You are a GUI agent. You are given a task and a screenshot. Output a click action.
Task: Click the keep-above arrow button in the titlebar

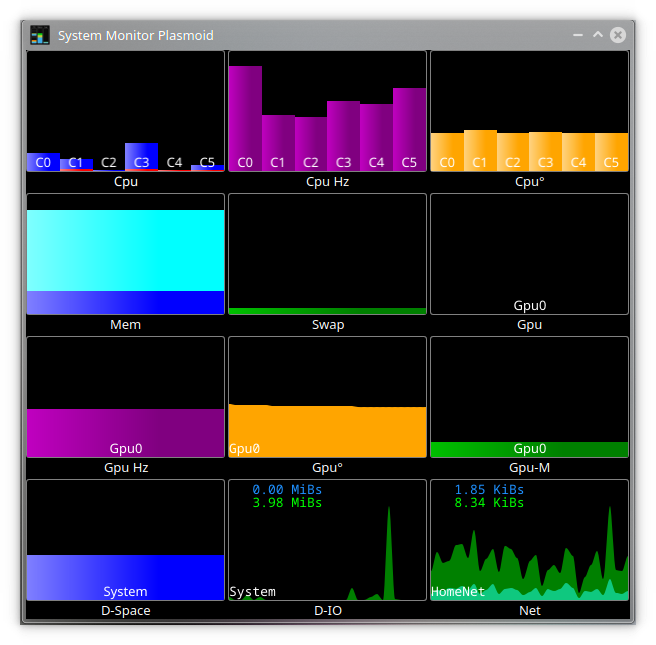pos(598,35)
